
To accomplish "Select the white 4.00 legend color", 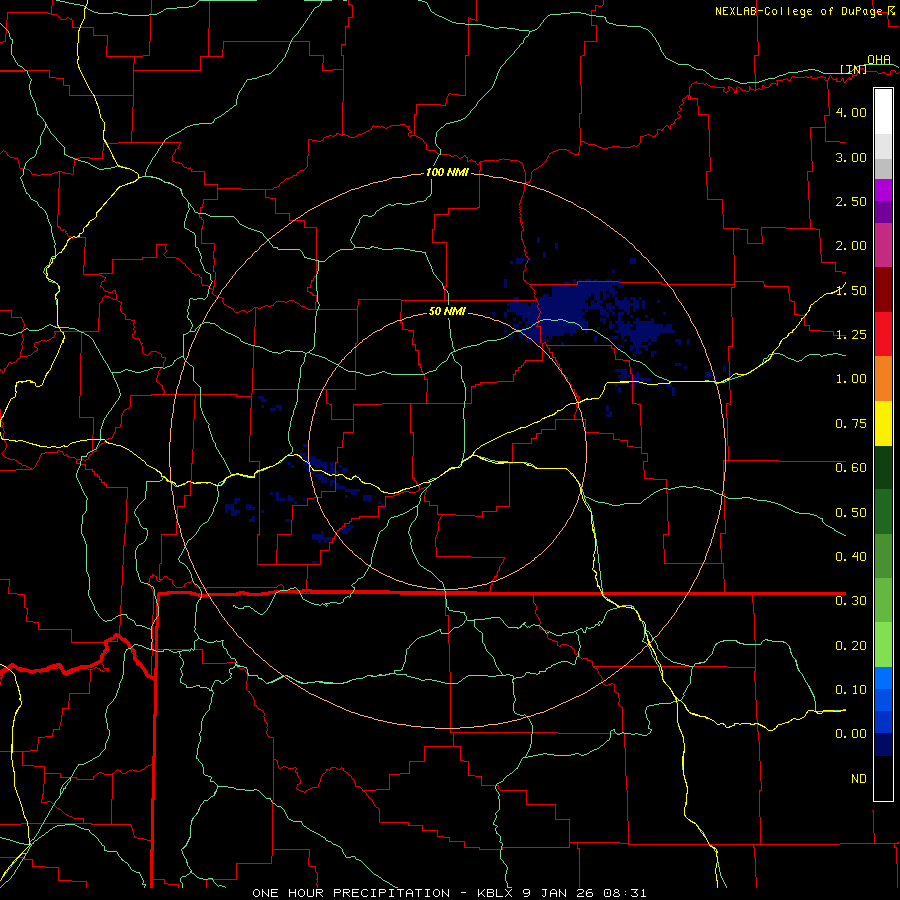I will coord(883,112).
